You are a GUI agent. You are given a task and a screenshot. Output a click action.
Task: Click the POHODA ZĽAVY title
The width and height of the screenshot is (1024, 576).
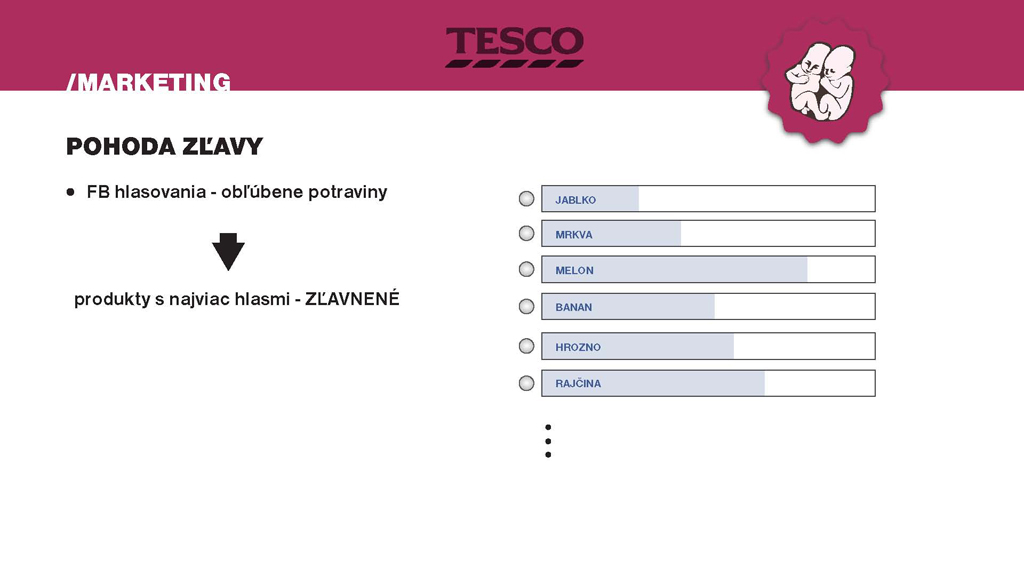pyautogui.click(x=164, y=147)
